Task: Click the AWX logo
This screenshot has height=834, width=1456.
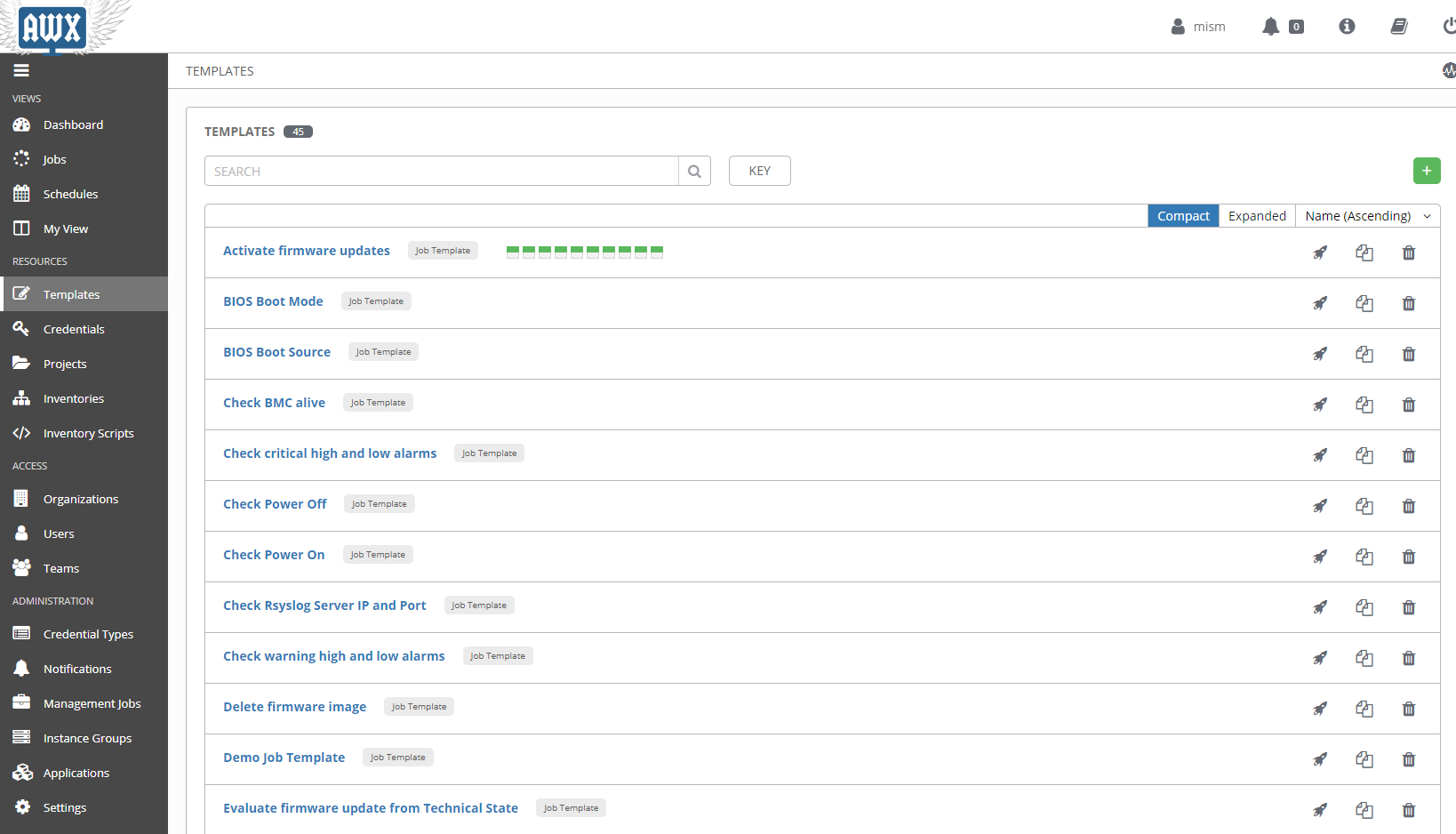Action: [53, 27]
